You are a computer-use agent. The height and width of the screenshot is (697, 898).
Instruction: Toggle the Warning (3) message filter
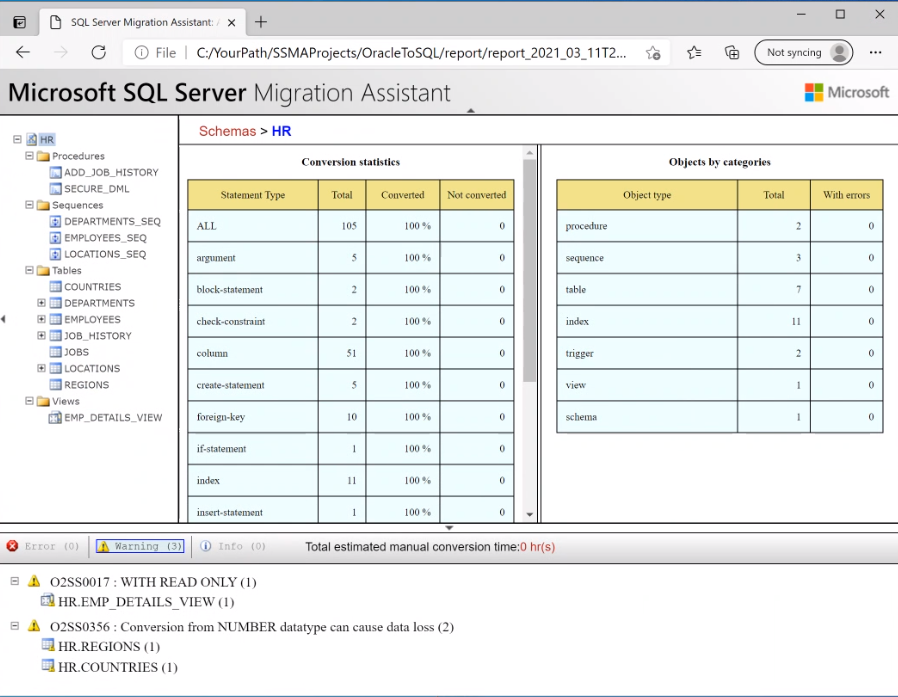coord(140,546)
